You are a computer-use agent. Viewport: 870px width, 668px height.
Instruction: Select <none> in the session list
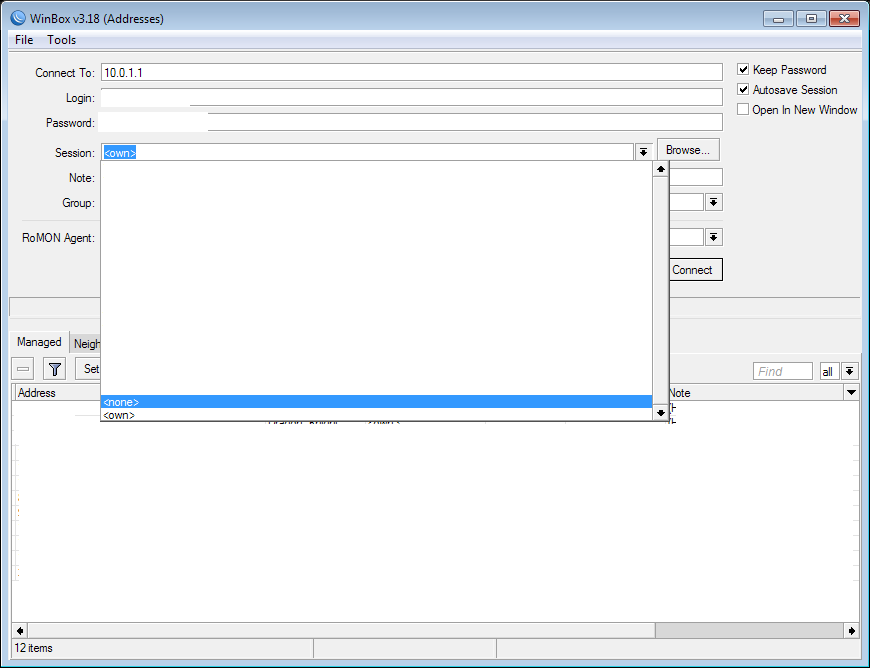376,402
